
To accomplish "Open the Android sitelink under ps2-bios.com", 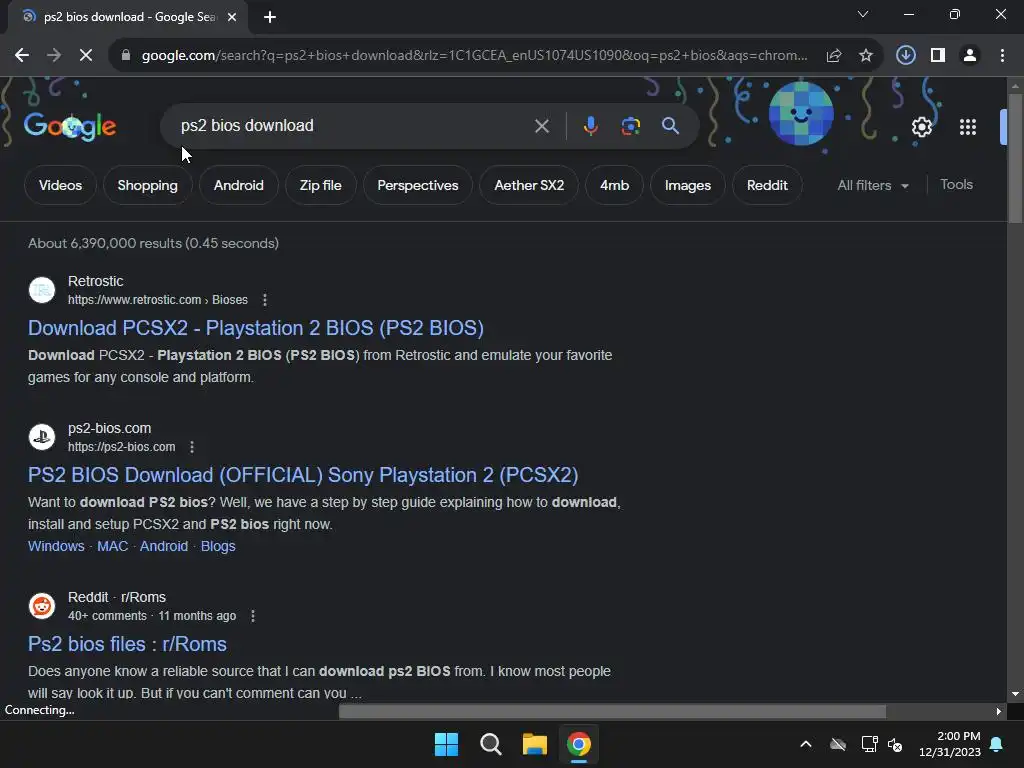I will pyautogui.click(x=164, y=546).
